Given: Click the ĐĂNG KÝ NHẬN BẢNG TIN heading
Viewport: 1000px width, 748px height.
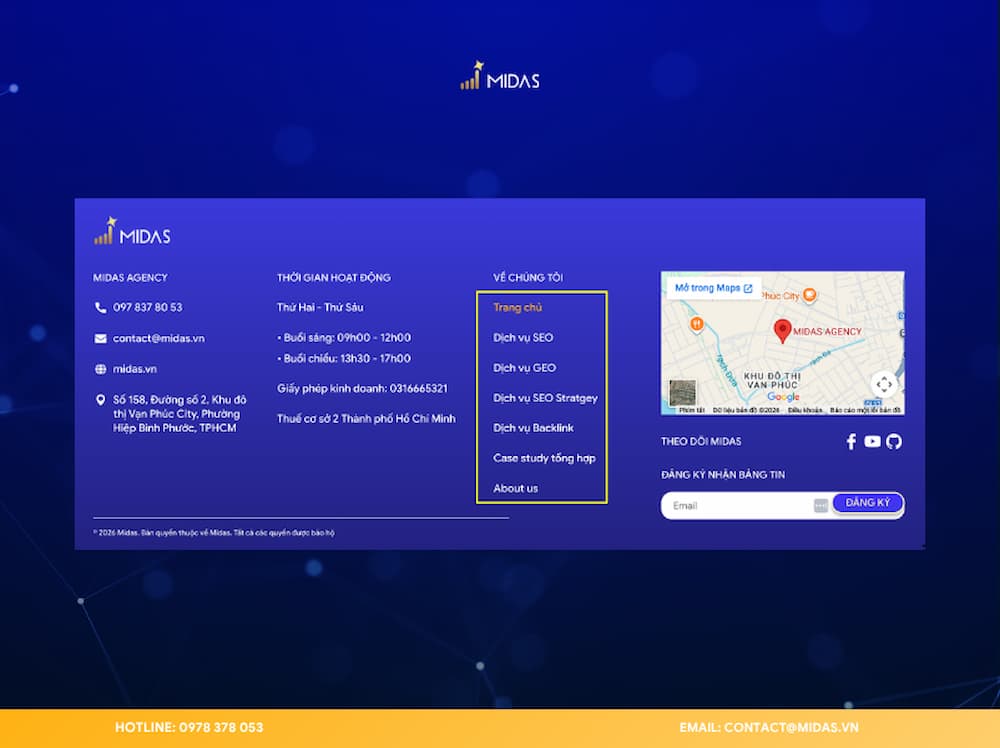Looking at the screenshot, I should point(723,474).
